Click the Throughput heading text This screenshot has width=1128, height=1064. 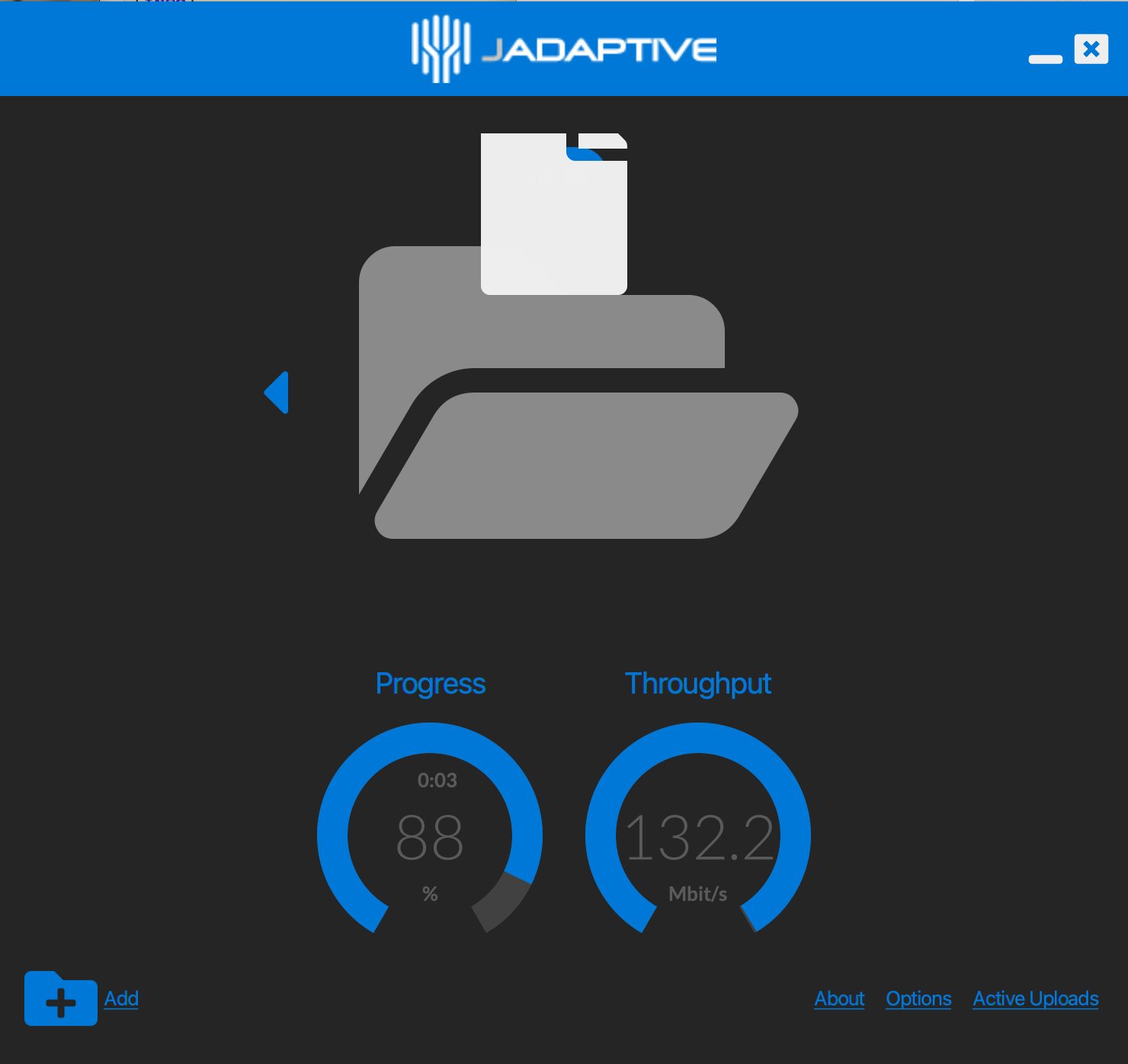click(x=698, y=684)
